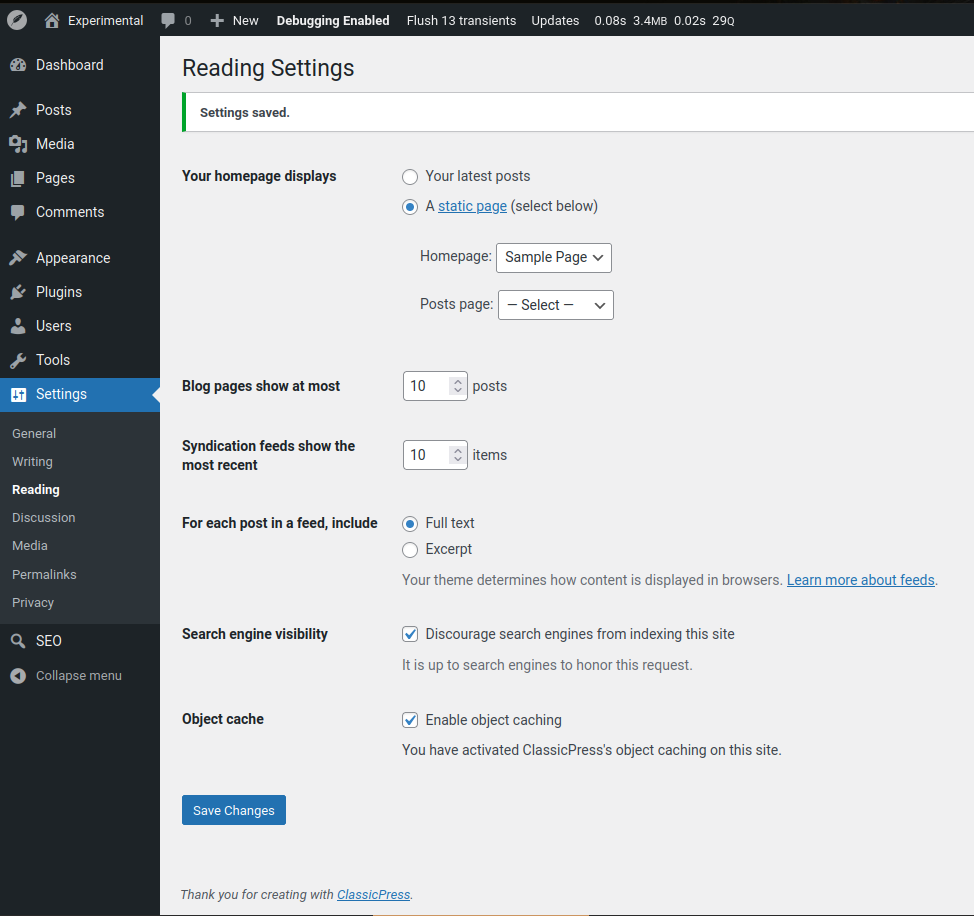Follow the 'Learn more about feeds' link
Image resolution: width=974 pixels, height=916 pixels.
coord(859,579)
